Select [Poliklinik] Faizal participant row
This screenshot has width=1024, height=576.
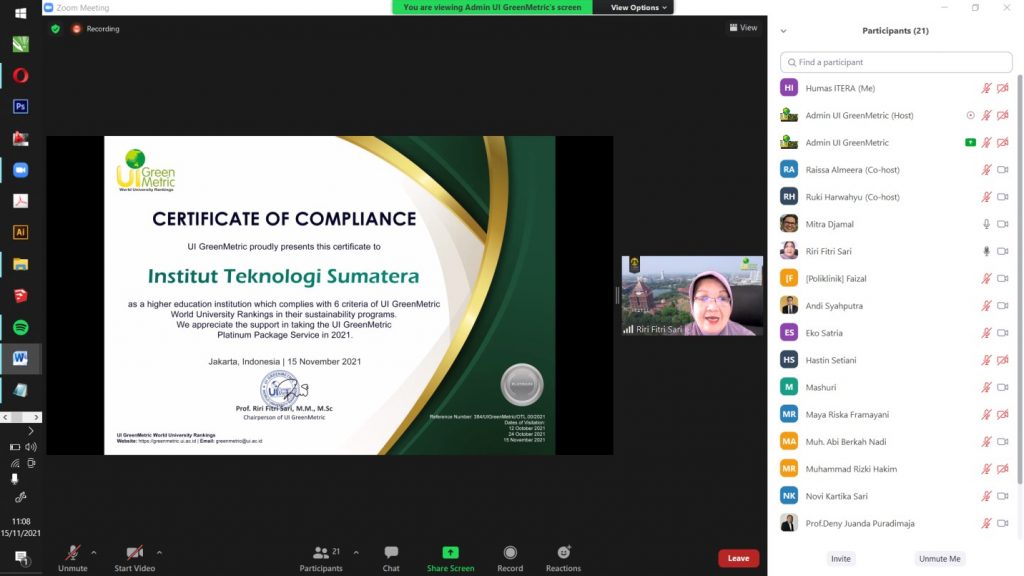click(896, 278)
